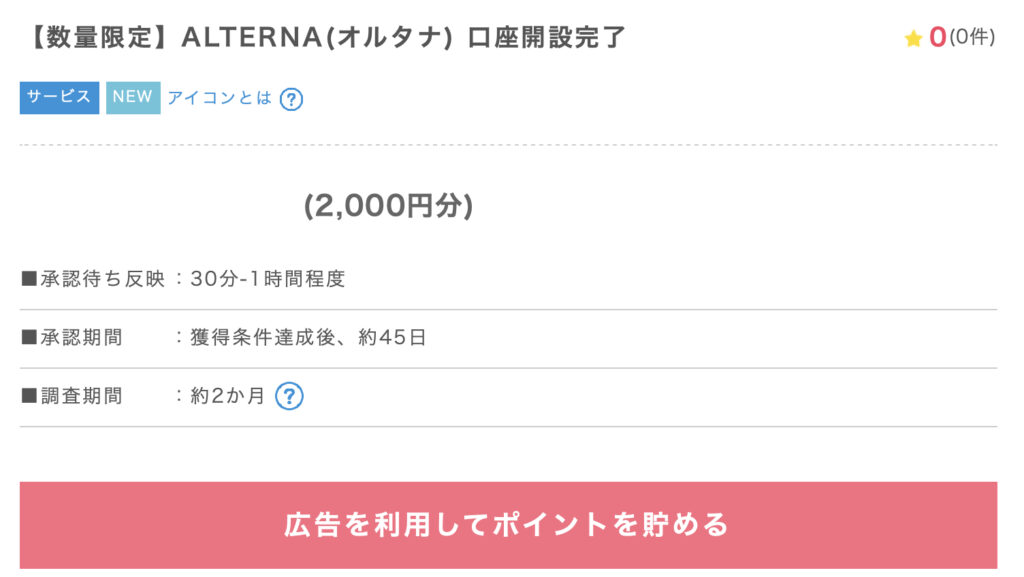The image size is (1024, 577).
Task: Select the 調査期間 row label
Action: [82, 396]
